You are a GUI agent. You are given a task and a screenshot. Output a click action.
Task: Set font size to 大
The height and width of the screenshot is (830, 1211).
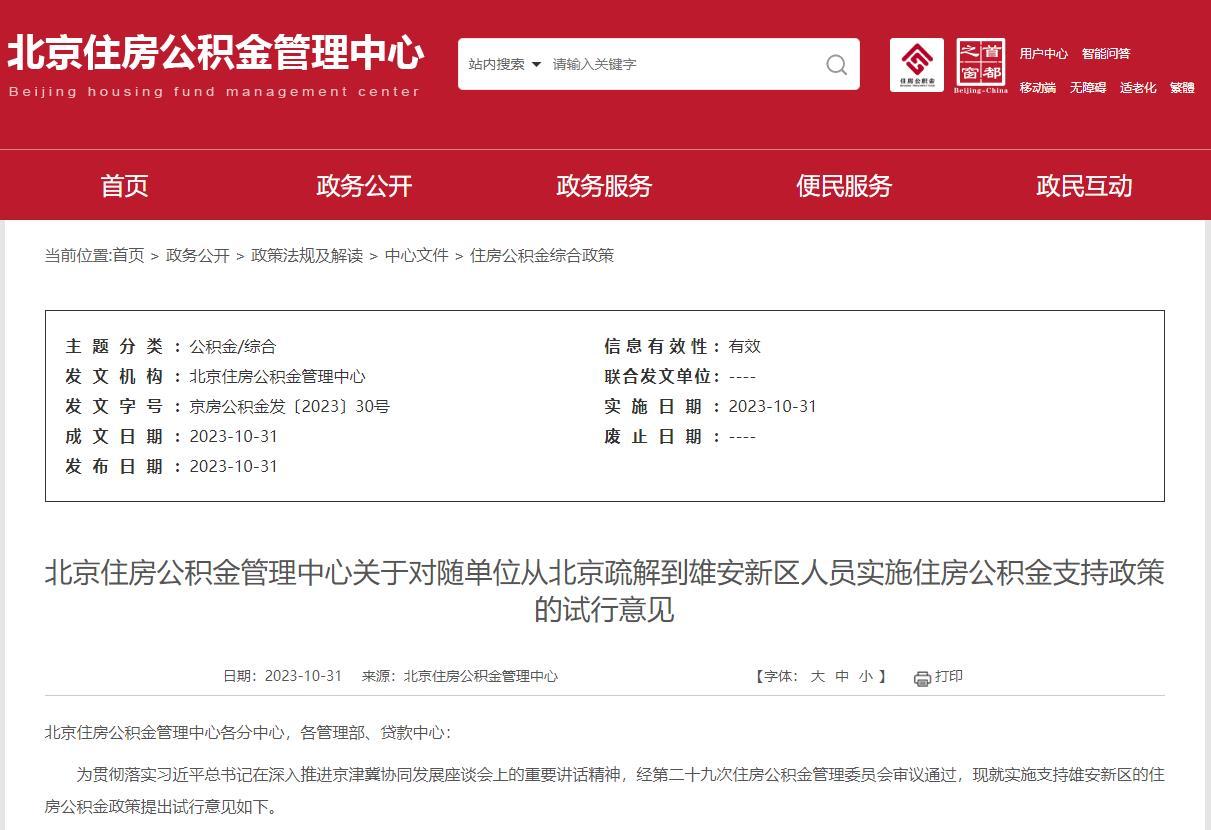point(817,677)
